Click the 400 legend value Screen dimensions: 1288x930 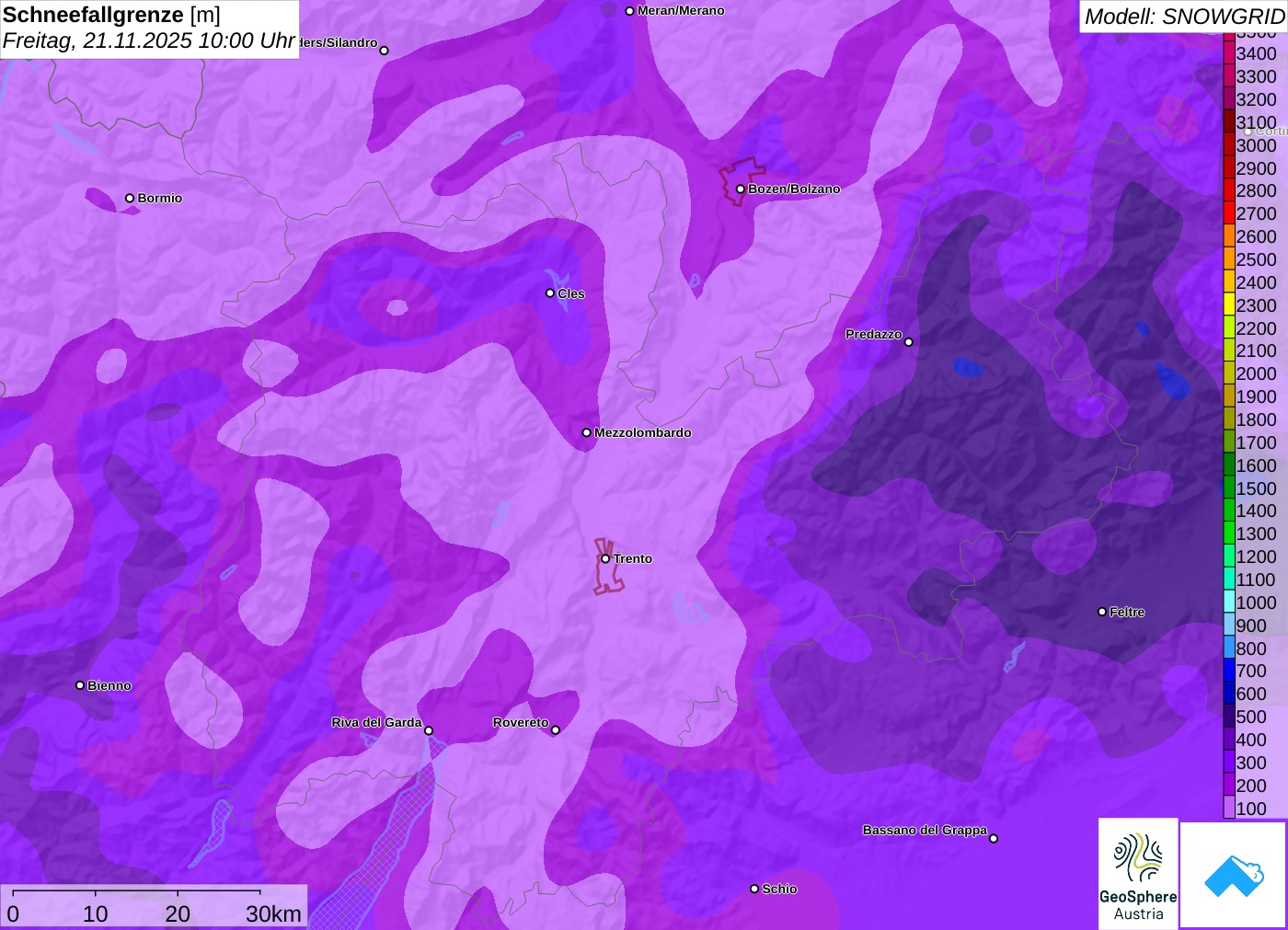tap(1251, 740)
